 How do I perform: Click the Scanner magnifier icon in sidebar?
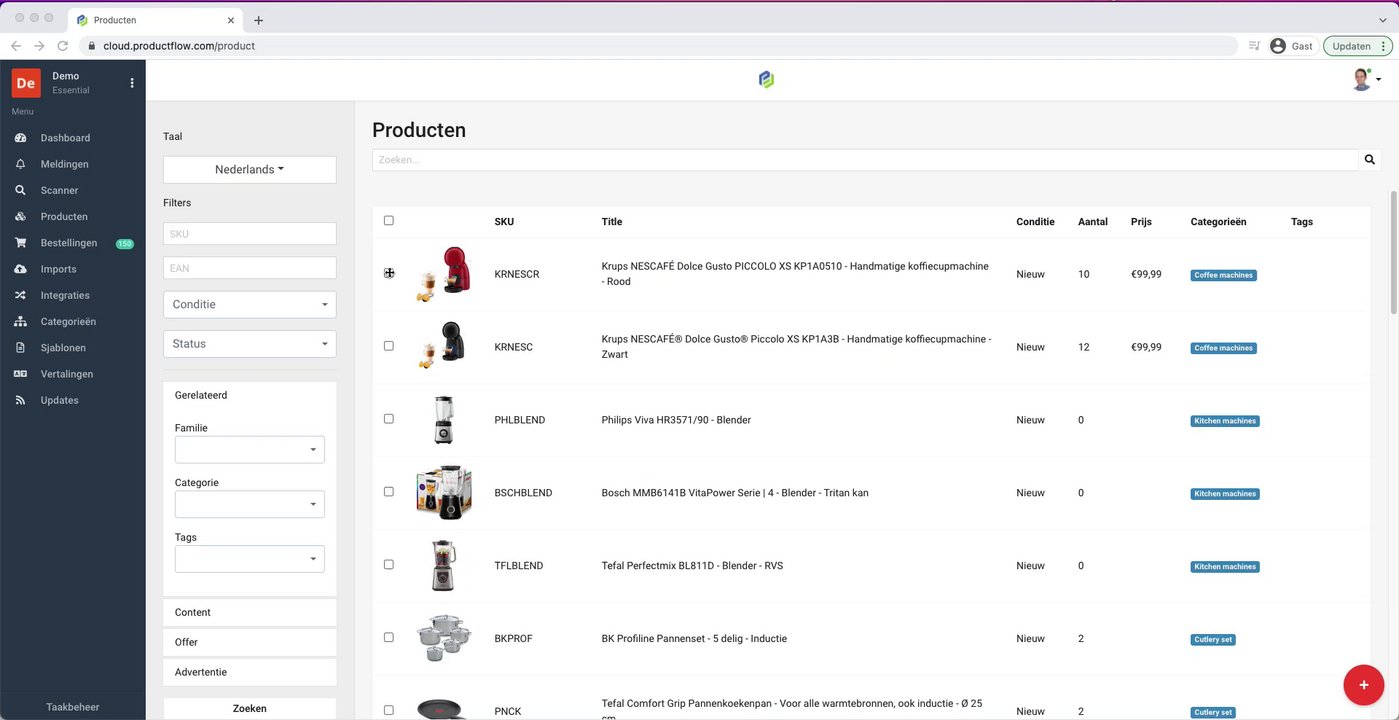[x=20, y=190]
